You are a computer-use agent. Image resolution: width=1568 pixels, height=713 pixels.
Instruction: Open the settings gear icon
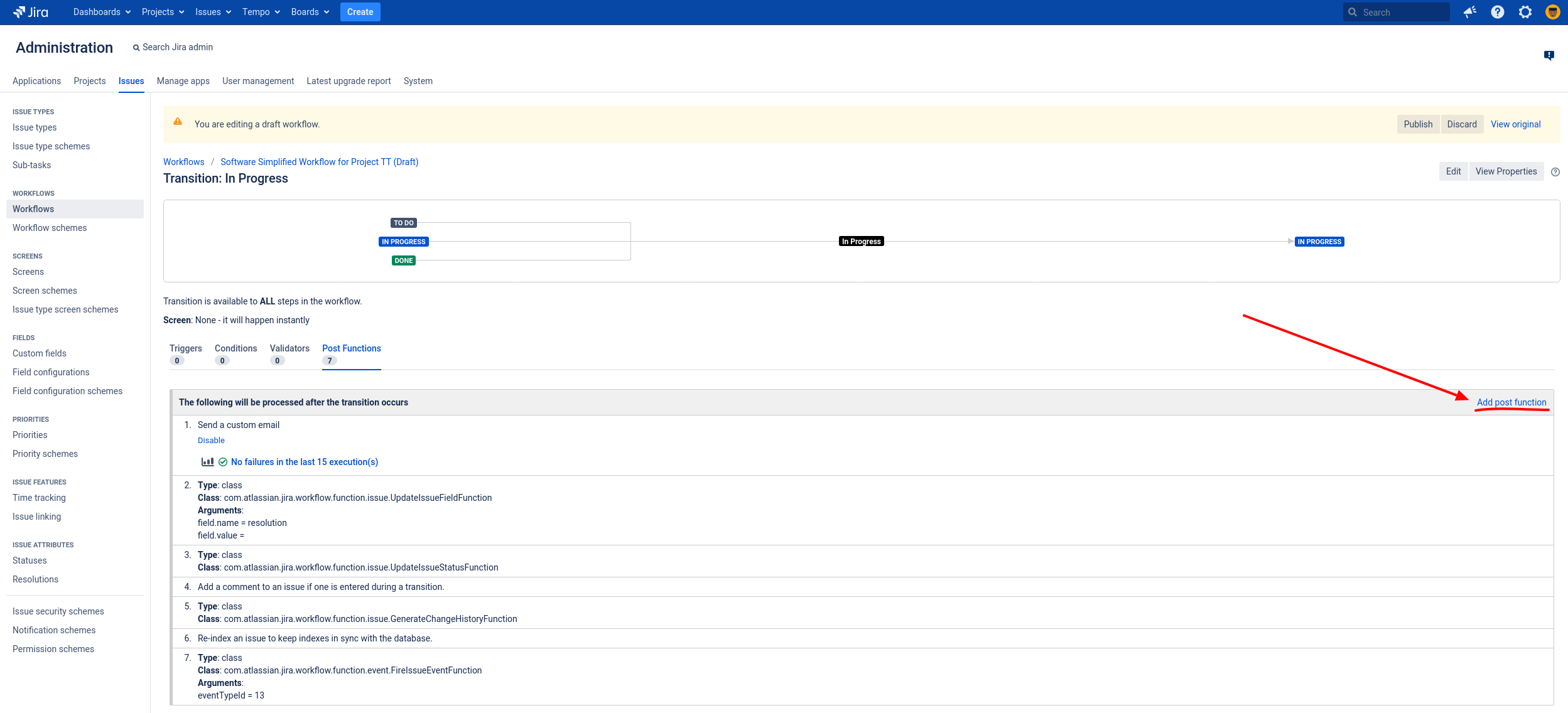1525,12
